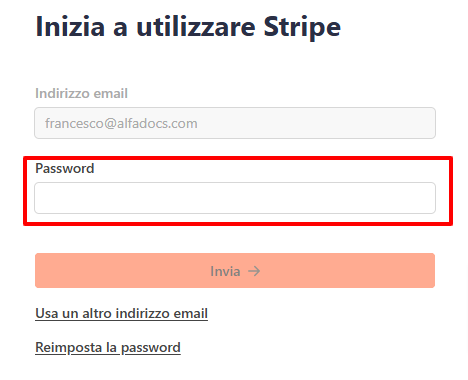The height and width of the screenshot is (380, 468).
Task: Select the 'Inizia a utilizzare Stripe' heading
Action: click(188, 27)
